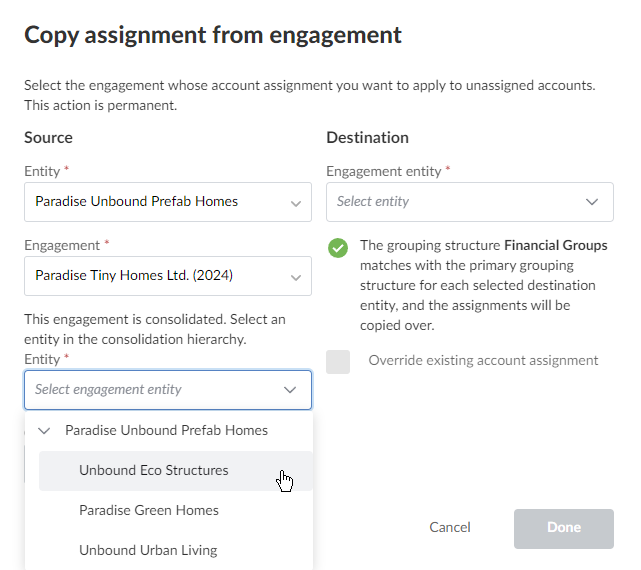Click the chevron in Select engagement entity box
Viewport: 641px width, 570px height.
[290, 390]
